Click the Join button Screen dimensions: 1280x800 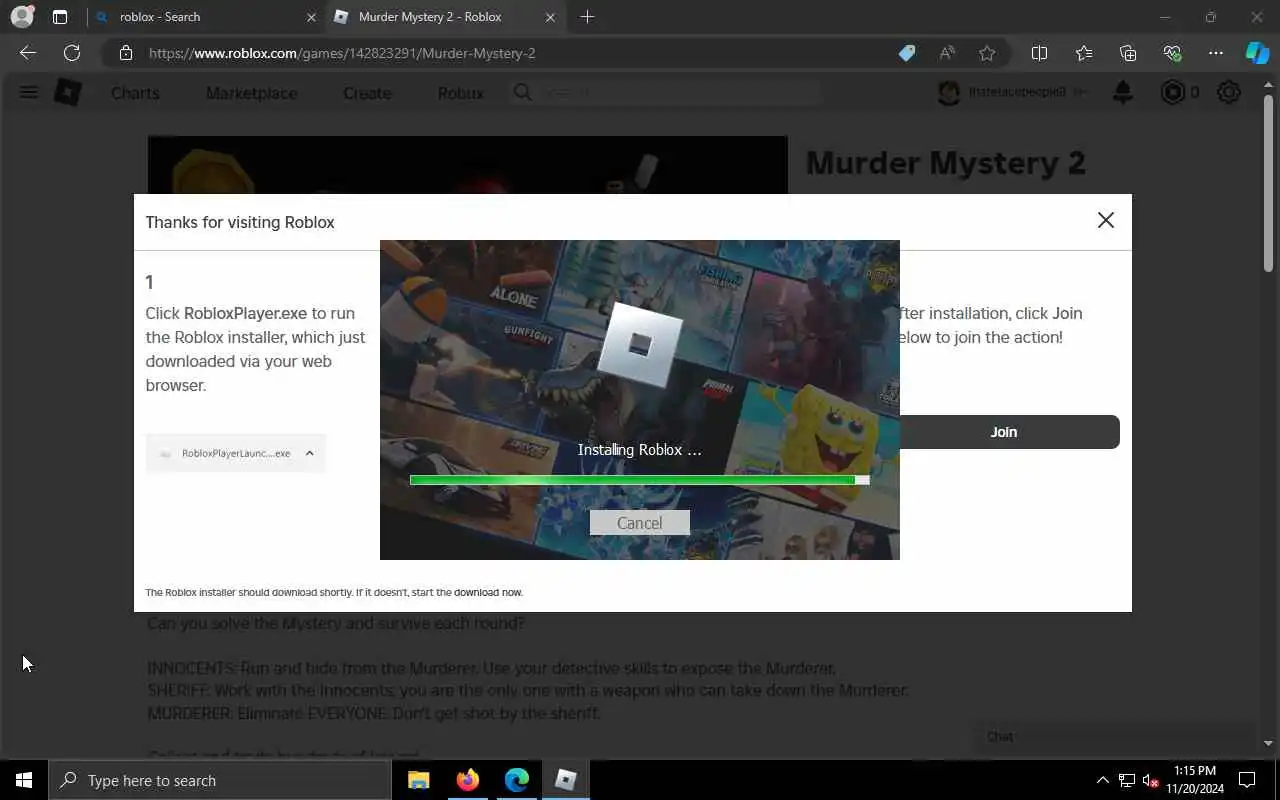1003,432
